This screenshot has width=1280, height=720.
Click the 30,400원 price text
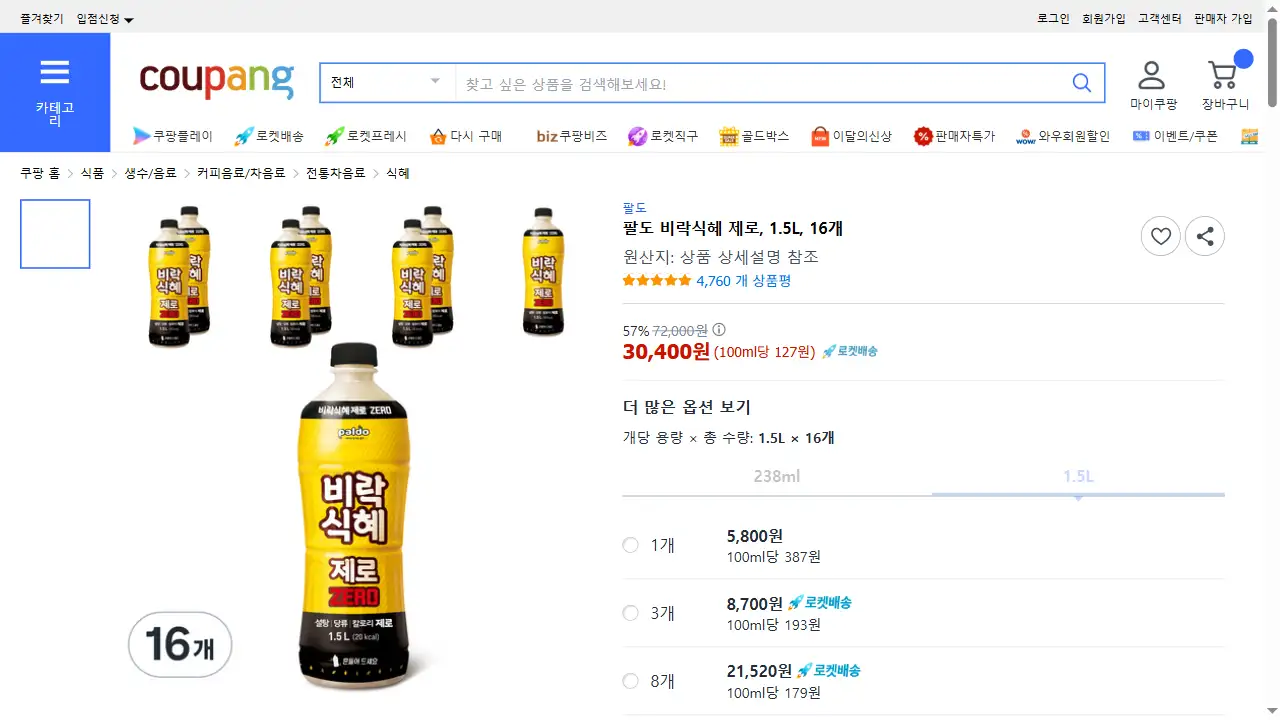pyautogui.click(x=666, y=351)
